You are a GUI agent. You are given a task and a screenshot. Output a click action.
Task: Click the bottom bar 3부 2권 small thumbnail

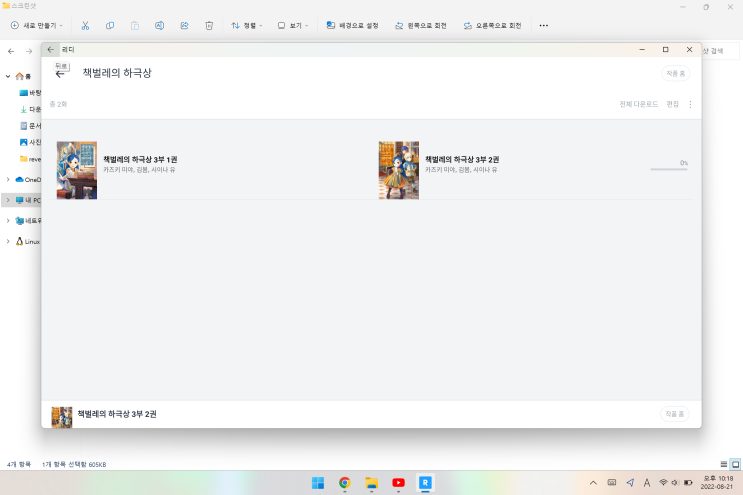pyautogui.click(x=62, y=417)
